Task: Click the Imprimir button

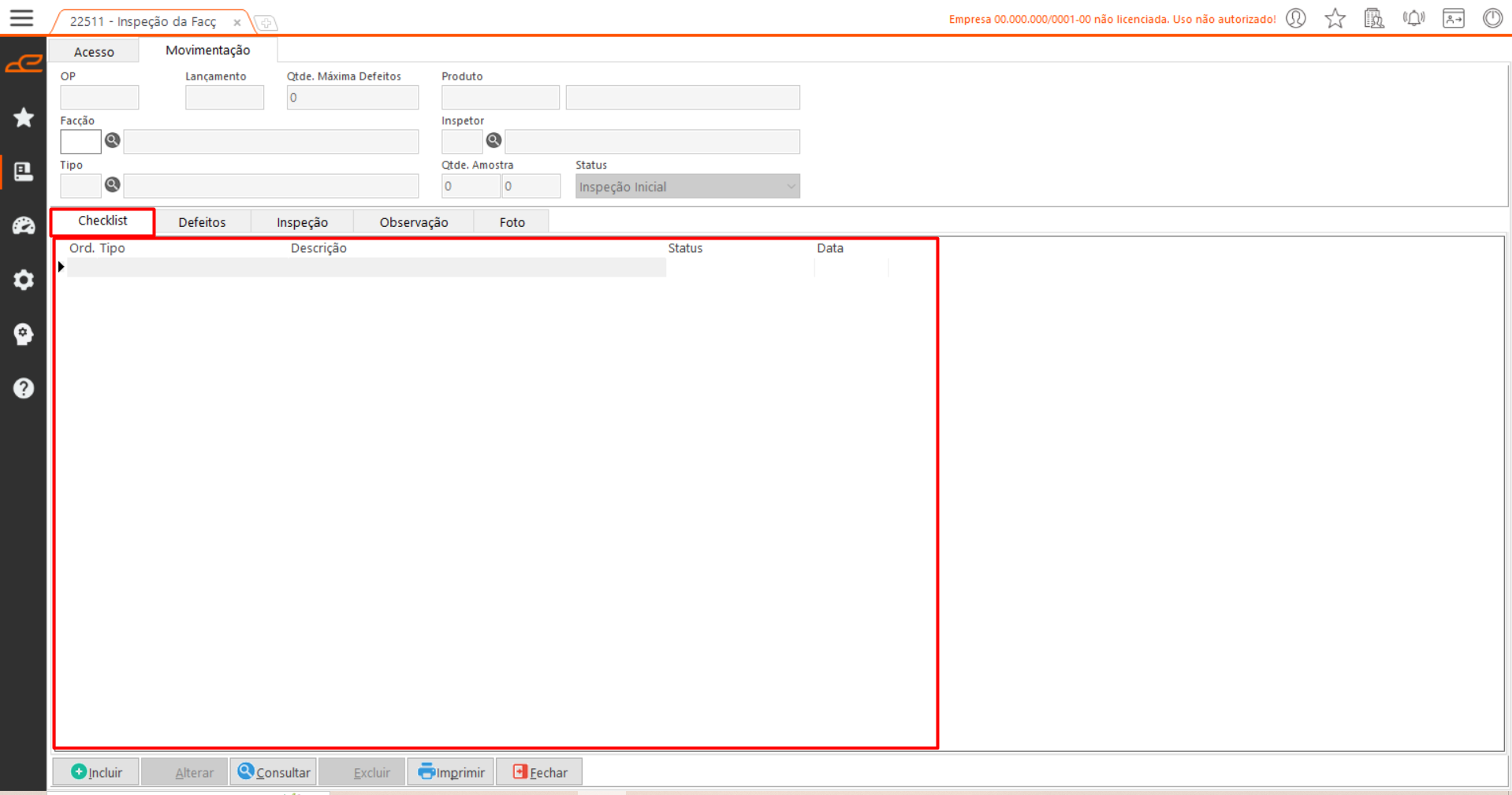Action: tap(451, 772)
